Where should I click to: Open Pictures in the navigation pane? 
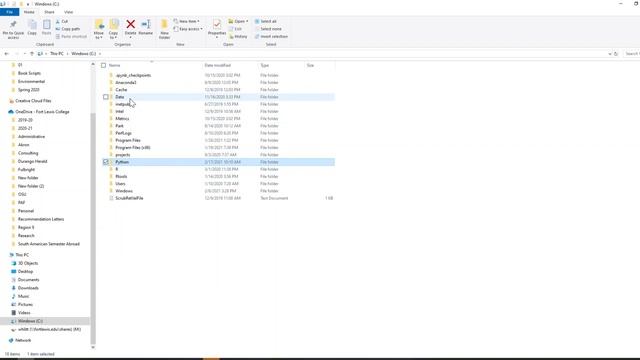coord(22,304)
